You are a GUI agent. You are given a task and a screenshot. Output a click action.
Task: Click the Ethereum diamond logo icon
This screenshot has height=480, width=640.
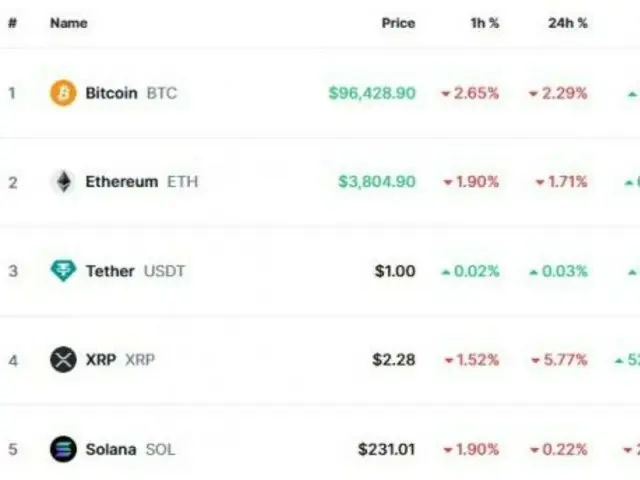point(63,182)
